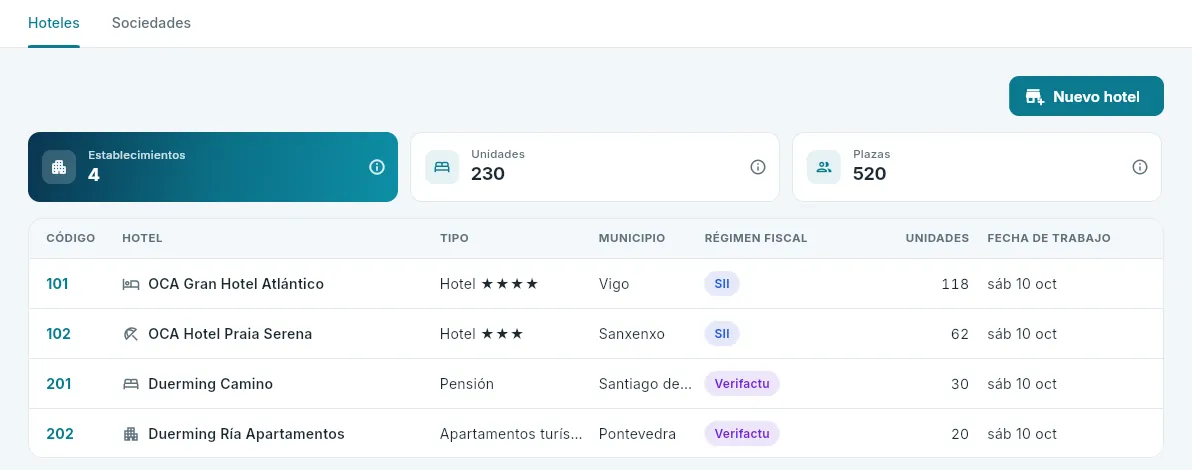Click the Duerming Camino bed icon
The image size is (1192, 470).
[131, 385]
